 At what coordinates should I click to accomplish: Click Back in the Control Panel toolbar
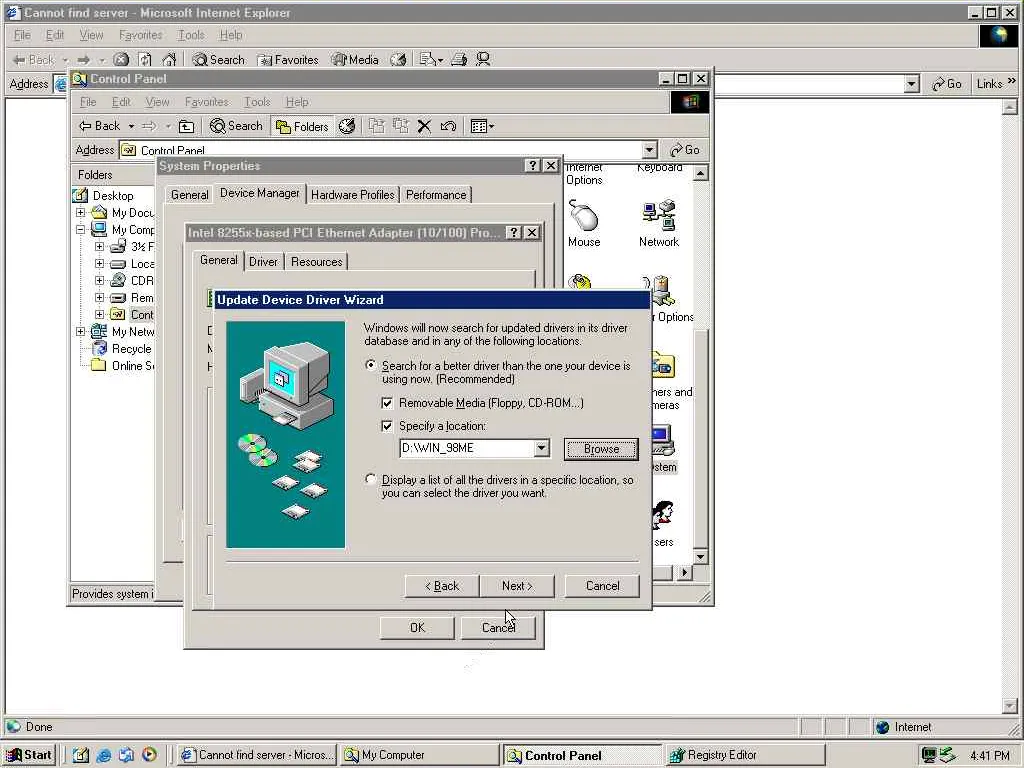(x=100, y=126)
